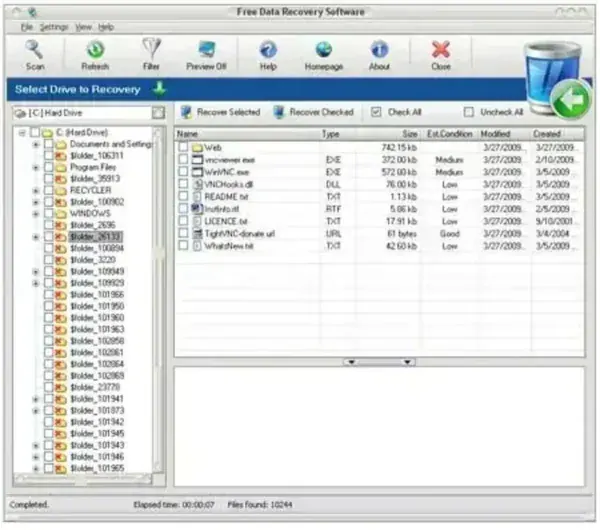
Task: Click the VNCHooks.dll file icon
Action: coord(197,184)
